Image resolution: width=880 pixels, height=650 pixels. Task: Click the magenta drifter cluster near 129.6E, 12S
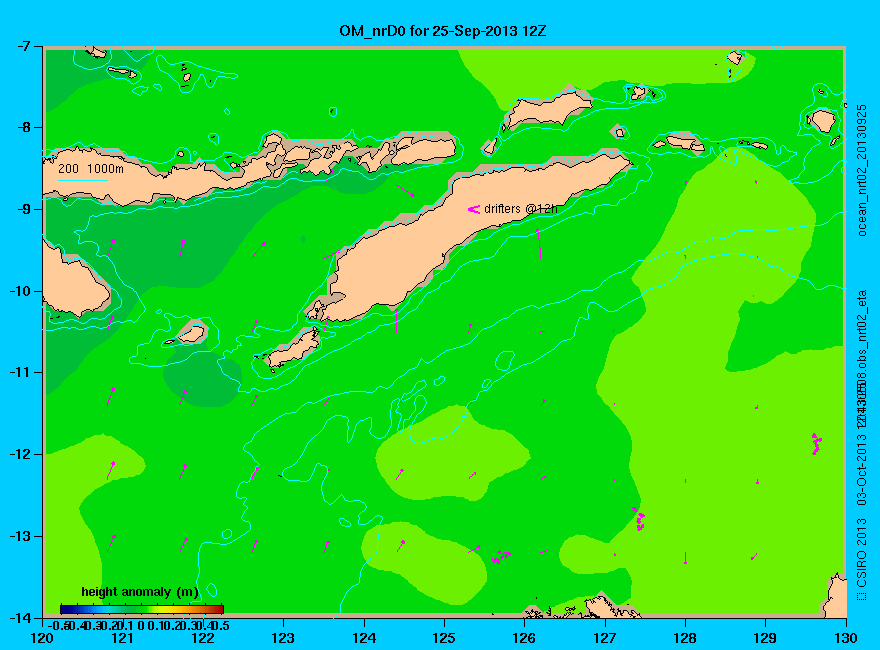click(817, 443)
